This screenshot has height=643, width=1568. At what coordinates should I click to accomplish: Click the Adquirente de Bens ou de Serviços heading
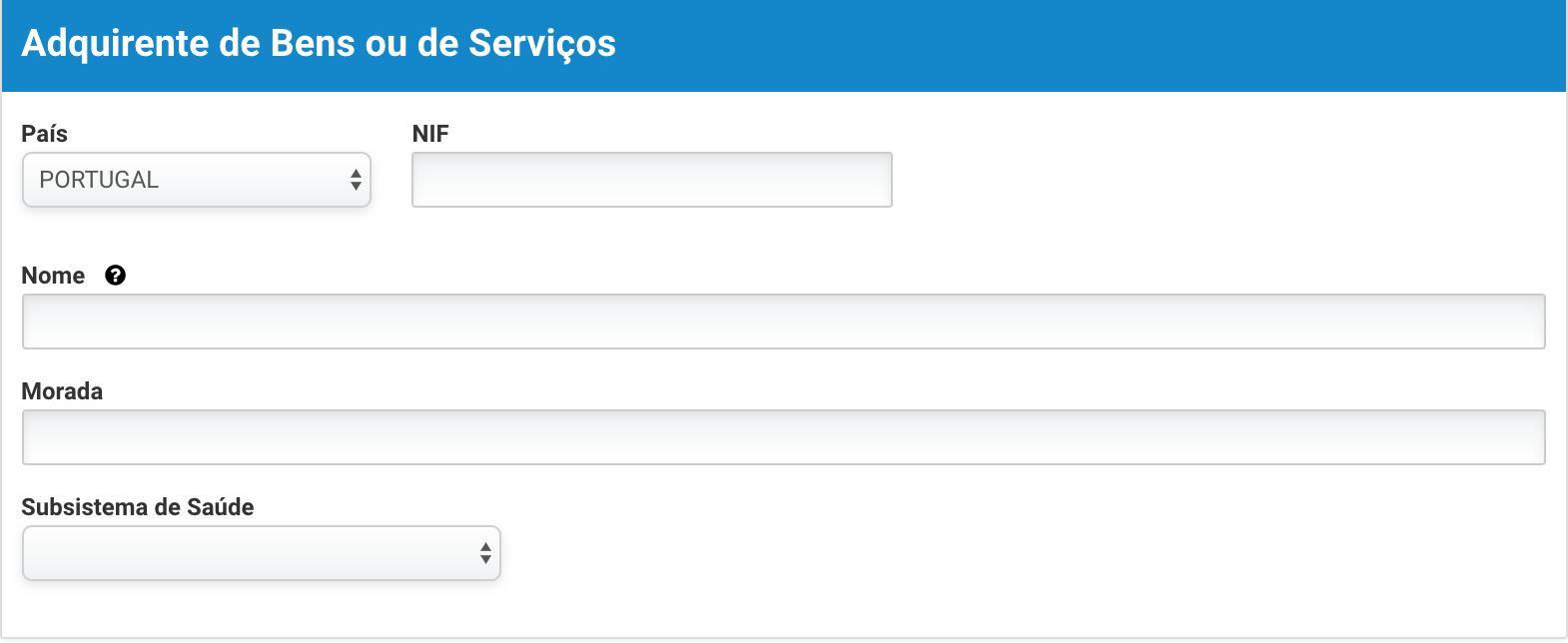coord(319,44)
